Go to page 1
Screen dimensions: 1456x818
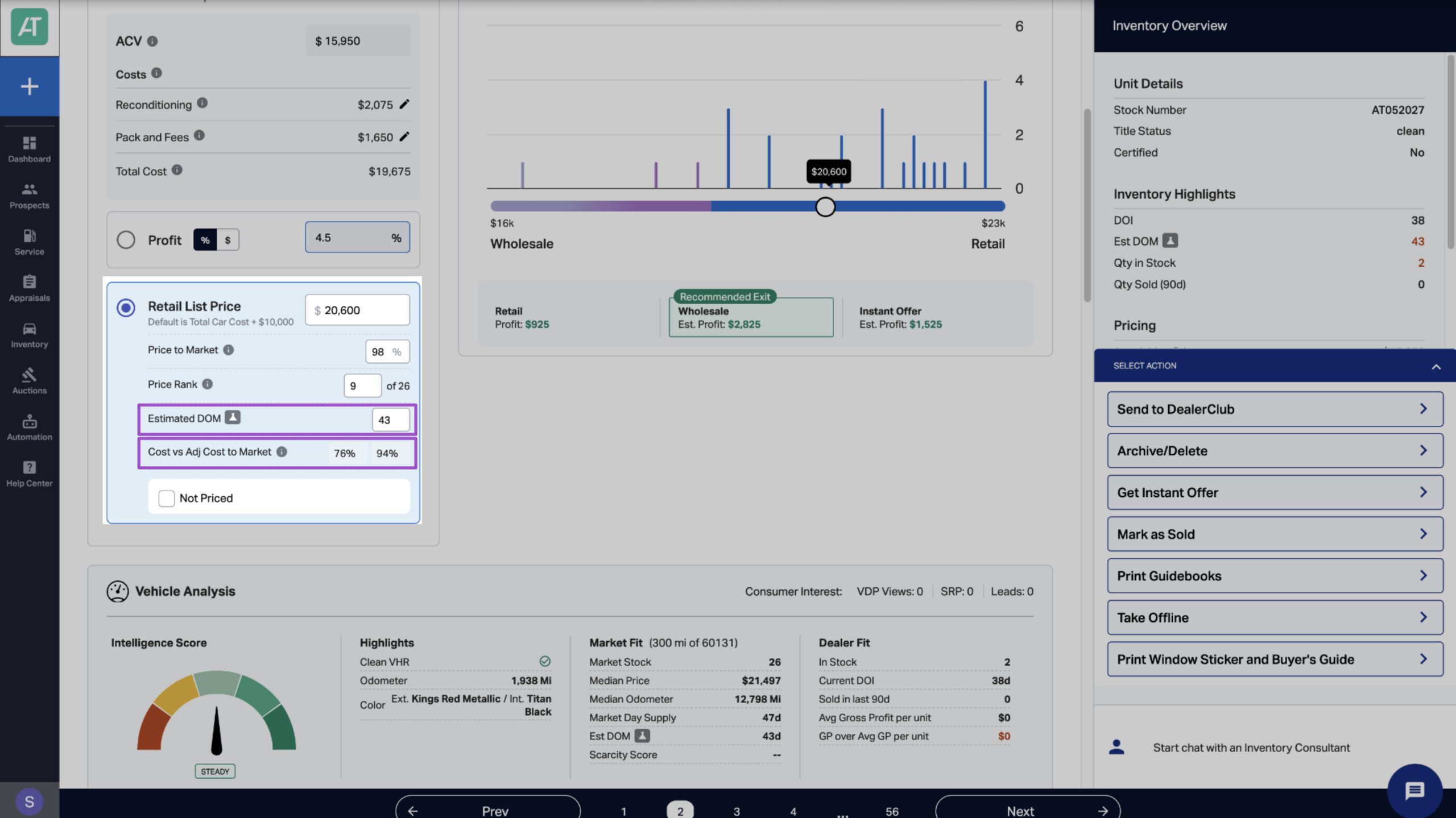point(624,811)
